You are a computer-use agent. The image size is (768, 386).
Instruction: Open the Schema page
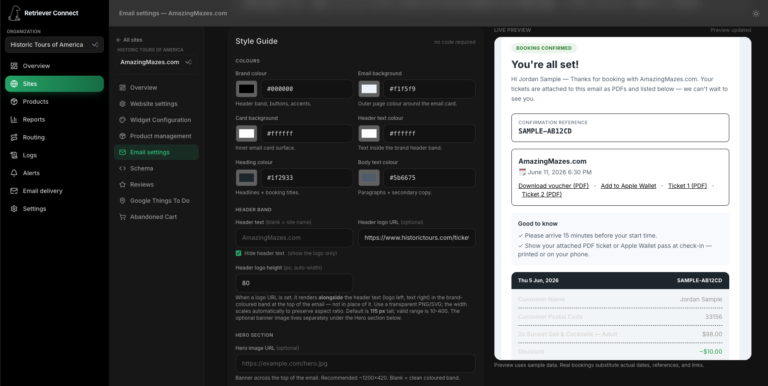[x=156, y=169]
